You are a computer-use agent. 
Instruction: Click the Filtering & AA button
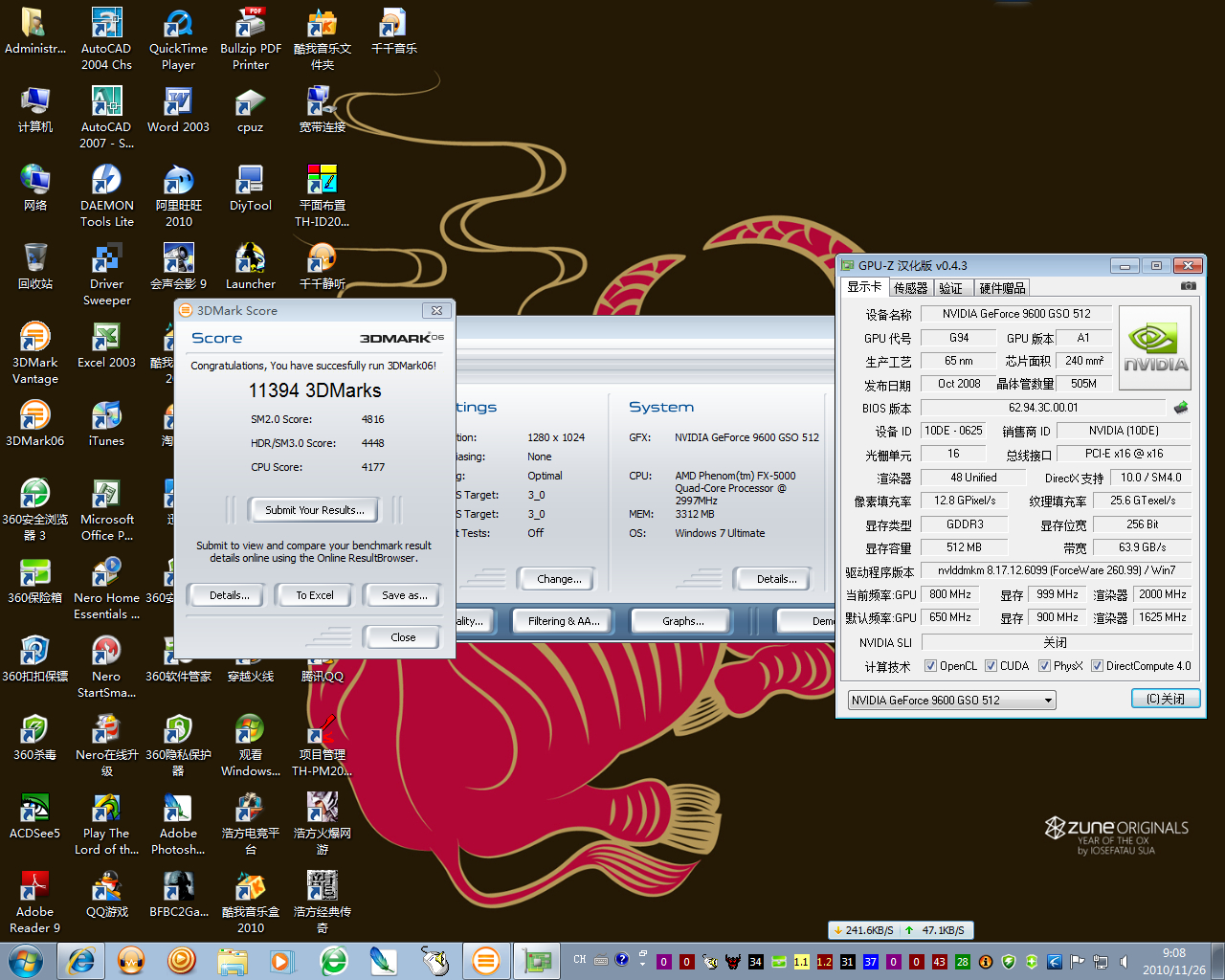coord(564,621)
